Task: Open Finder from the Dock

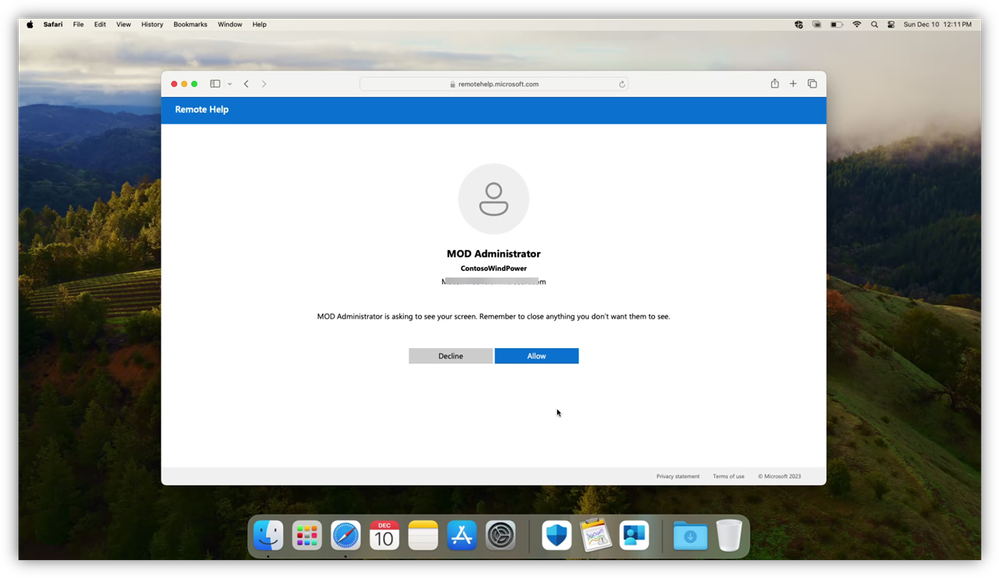Action: (x=268, y=535)
